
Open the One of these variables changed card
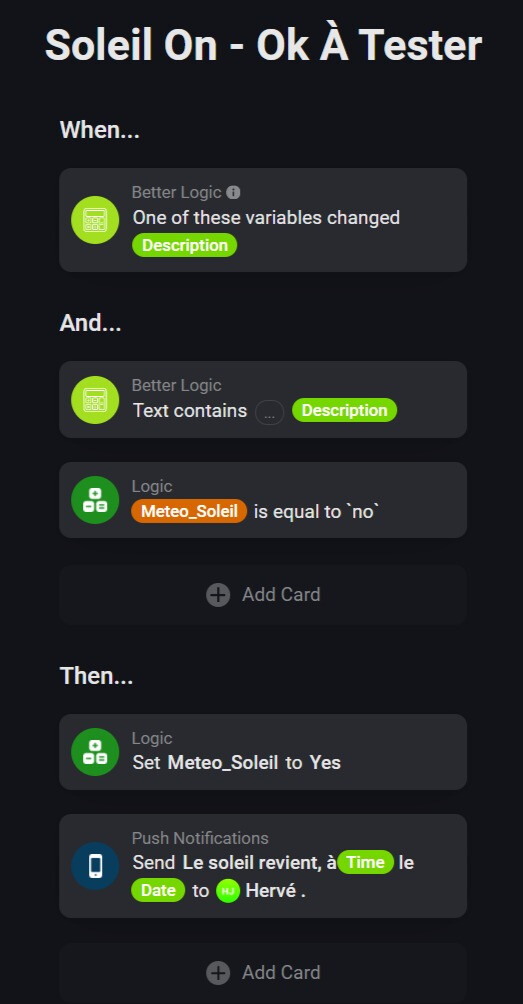click(263, 220)
